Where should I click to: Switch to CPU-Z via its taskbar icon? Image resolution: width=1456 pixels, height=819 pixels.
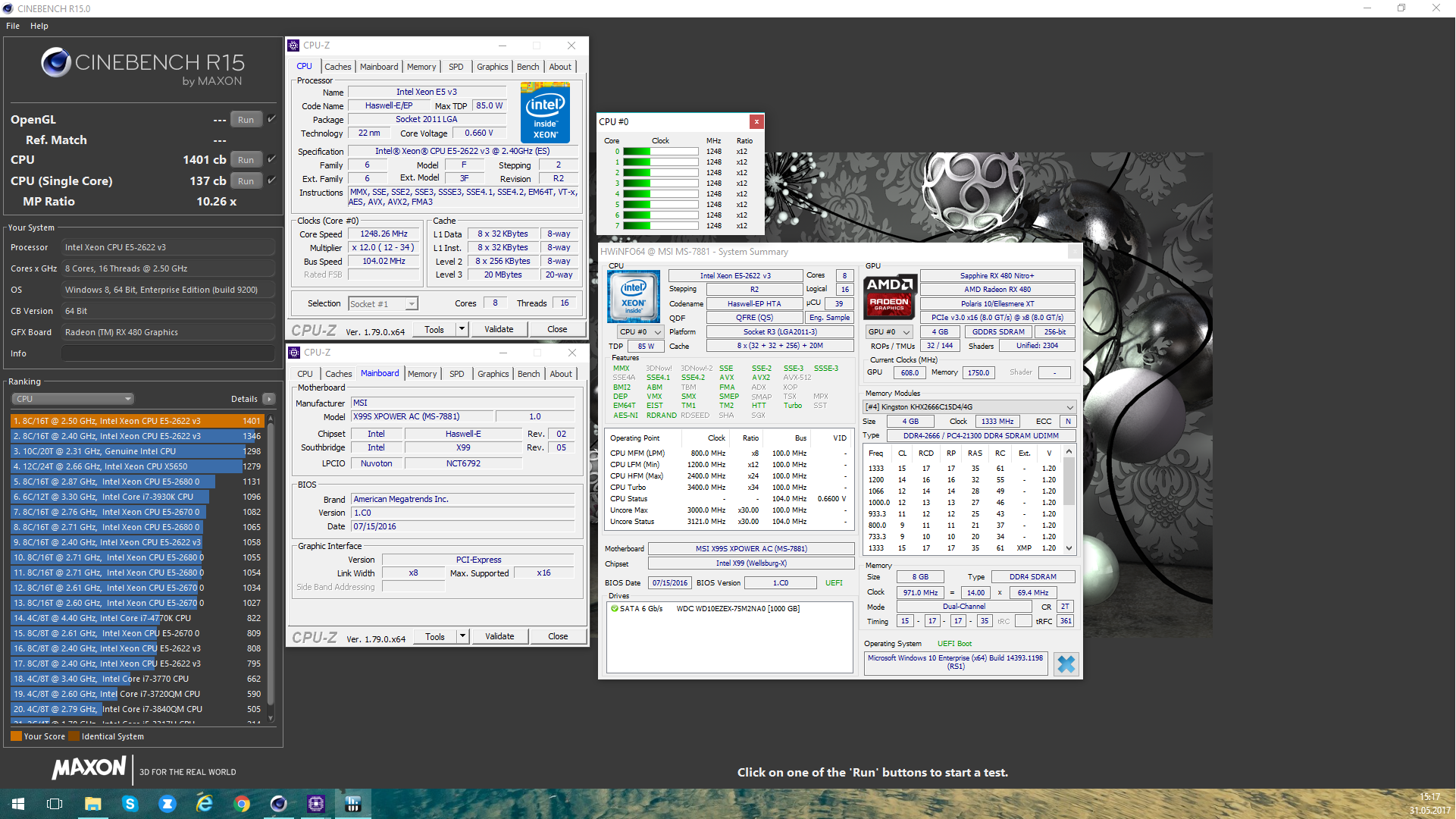point(315,804)
